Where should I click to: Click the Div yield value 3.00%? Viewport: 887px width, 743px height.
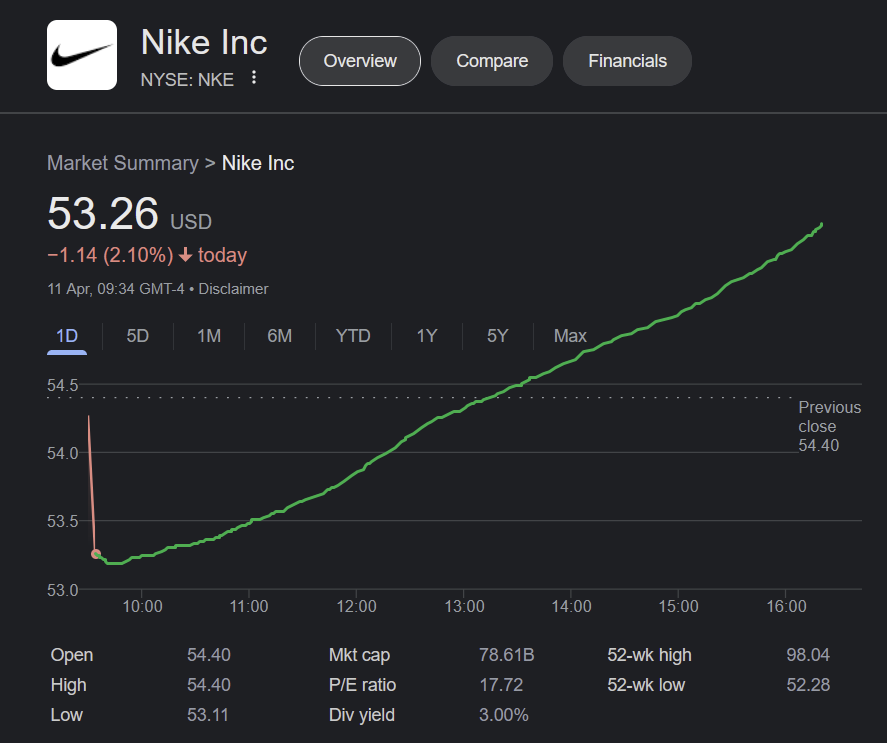(x=503, y=715)
